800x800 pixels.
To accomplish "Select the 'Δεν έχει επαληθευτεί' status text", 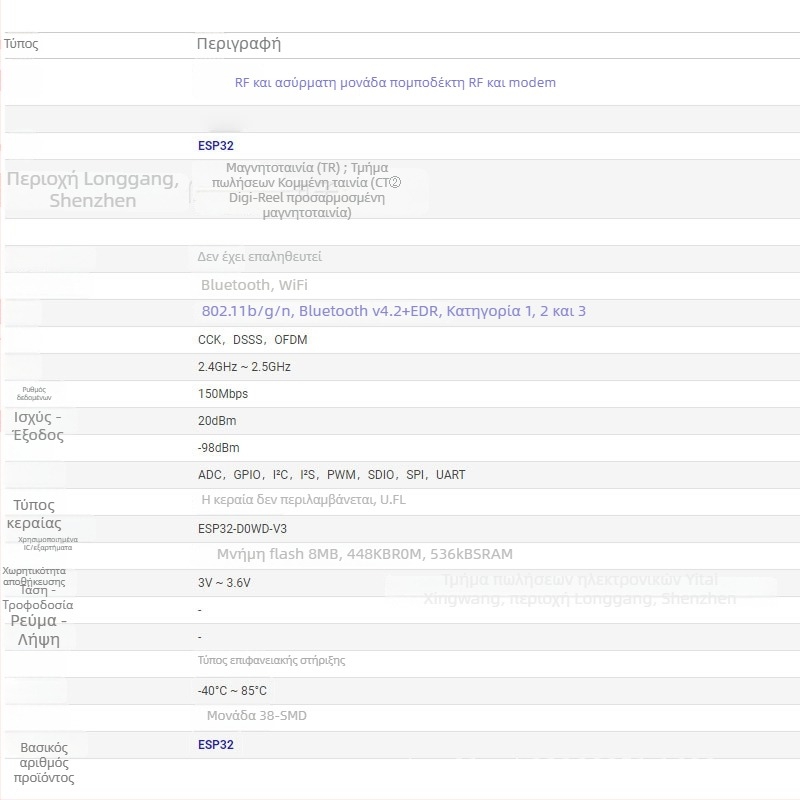I will (x=260, y=257).
